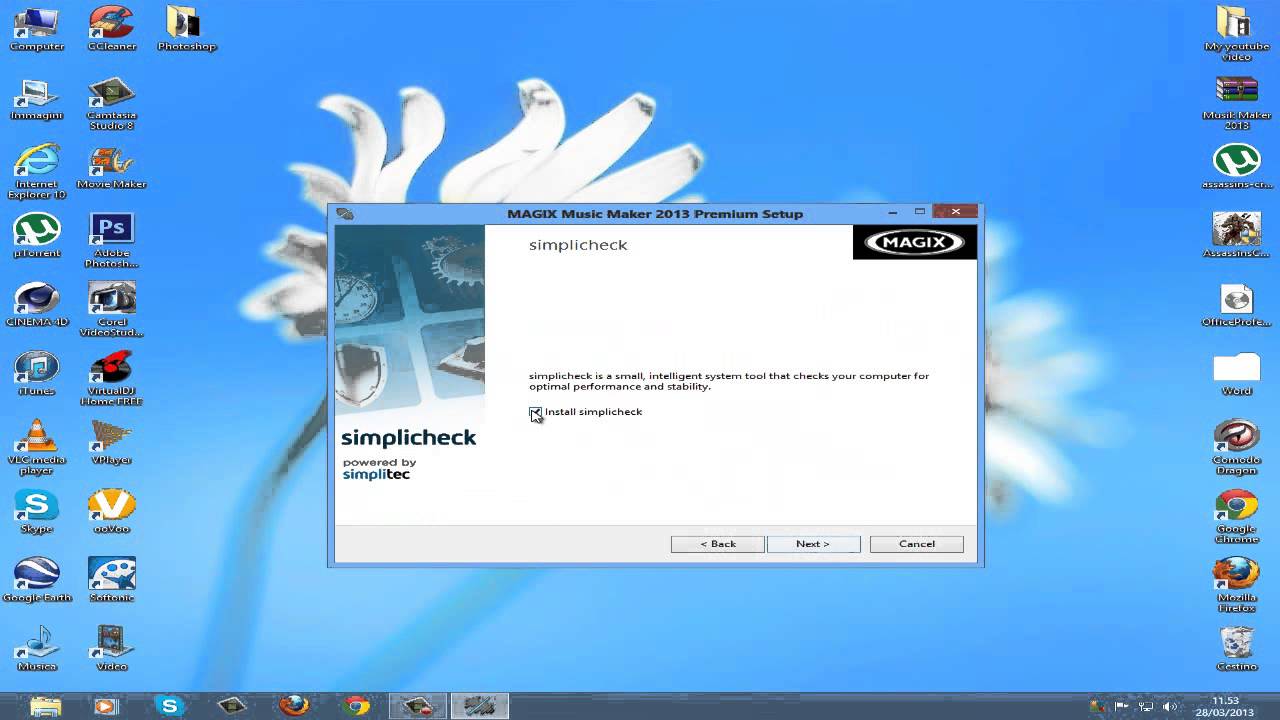This screenshot has height=720, width=1280.
Task: Open CINEMA 4D desktop shortcut
Action: [36, 305]
